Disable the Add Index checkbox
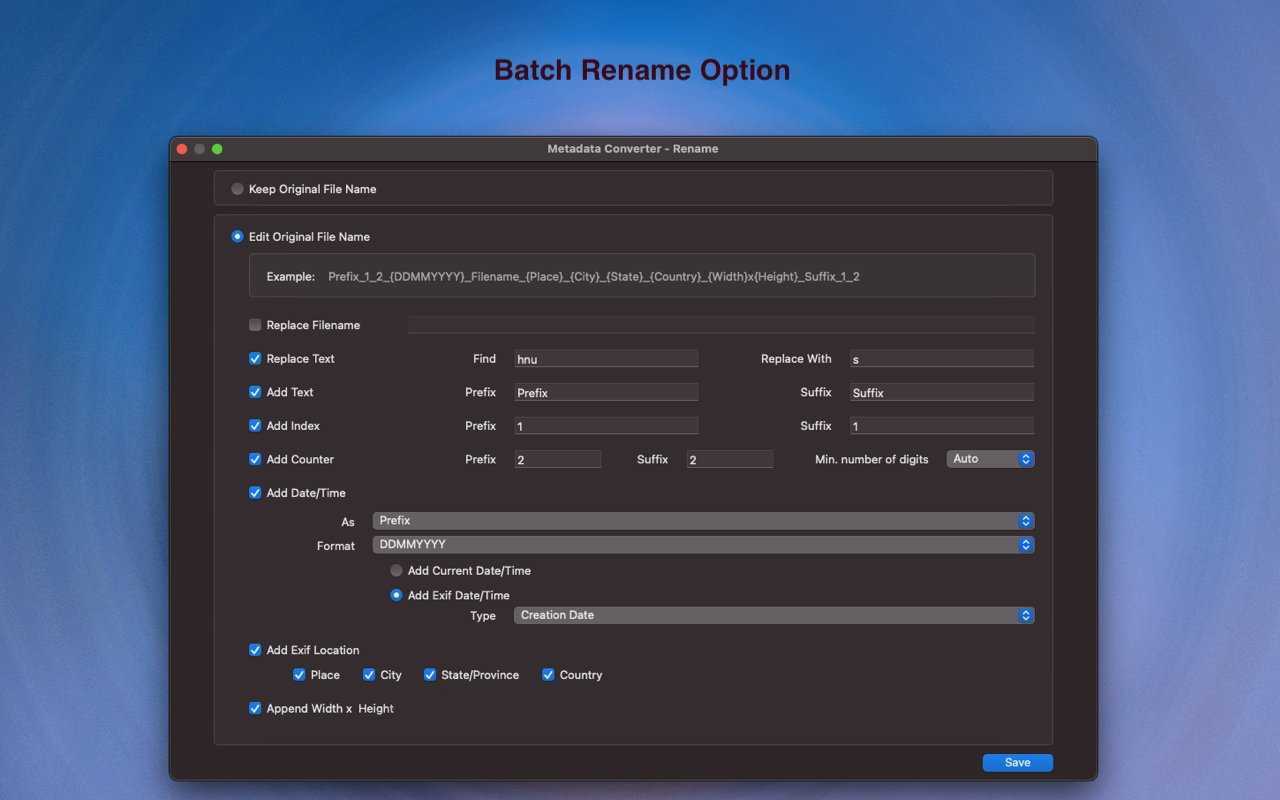The height and width of the screenshot is (800, 1280). pyautogui.click(x=255, y=426)
